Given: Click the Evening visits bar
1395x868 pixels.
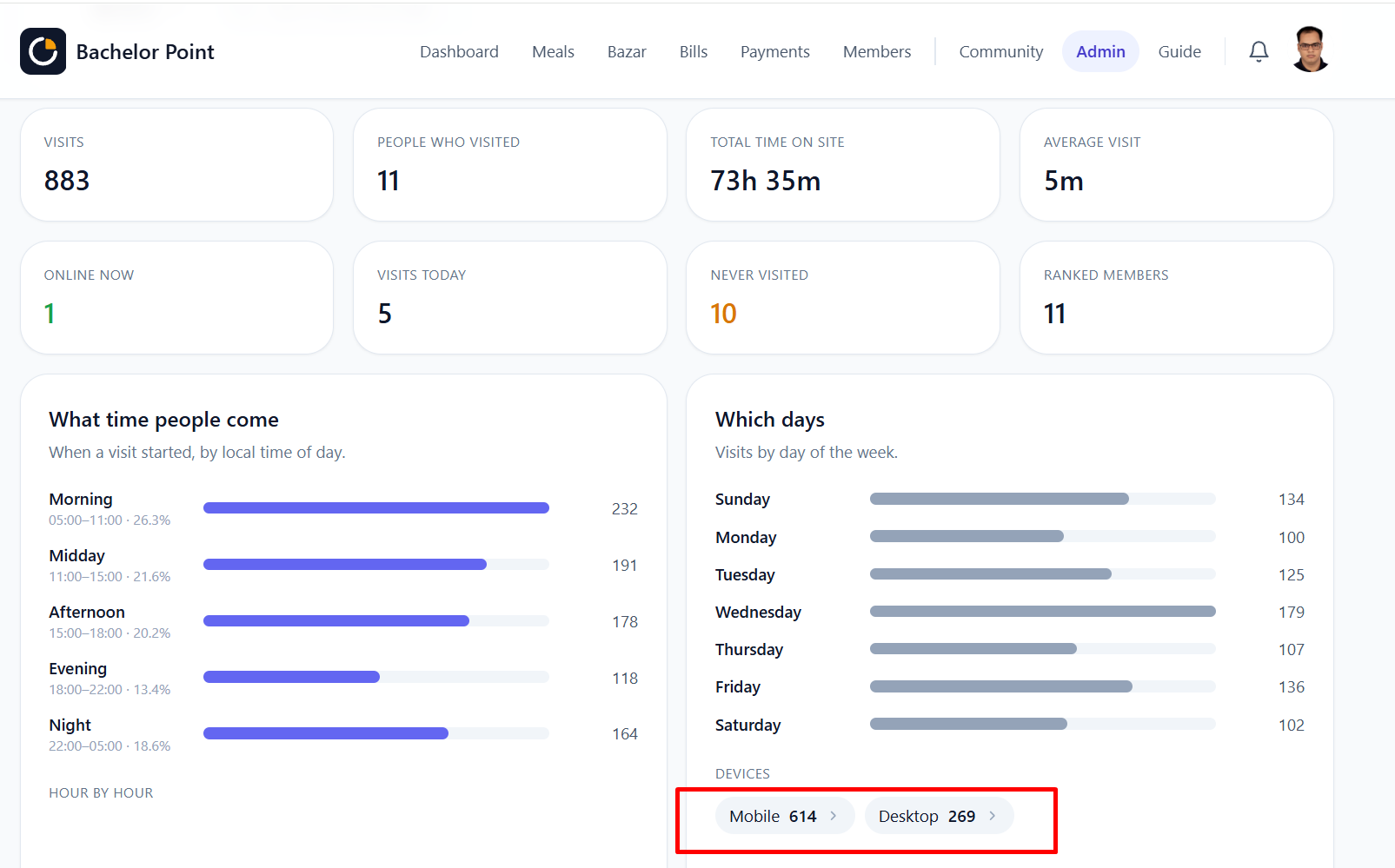Looking at the screenshot, I should click(x=376, y=677).
